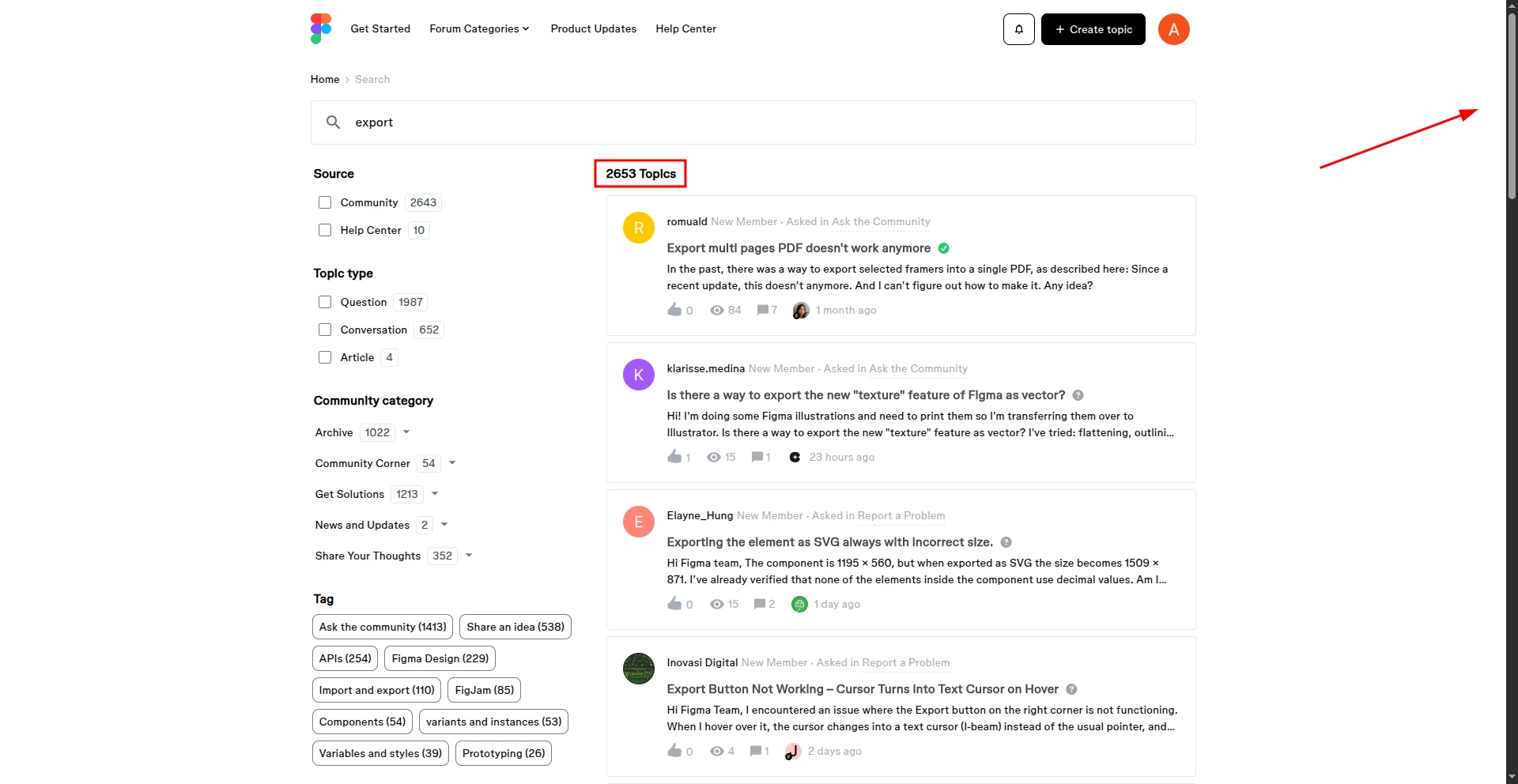Expand the News and Updates category
This screenshot has height=784, width=1518.
444,525
